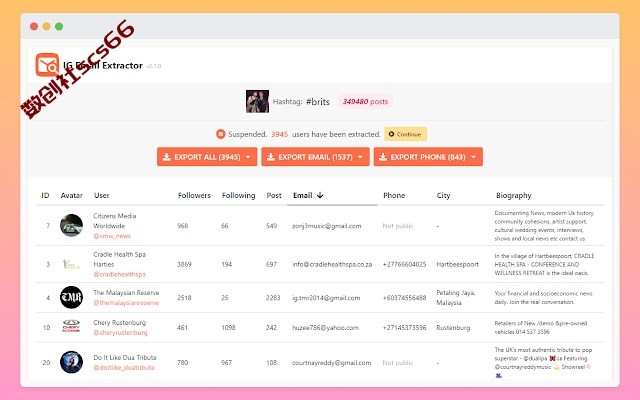Click the Hartbeespoort city cell
Screen dimensions: 640x400
[x=457, y=264]
